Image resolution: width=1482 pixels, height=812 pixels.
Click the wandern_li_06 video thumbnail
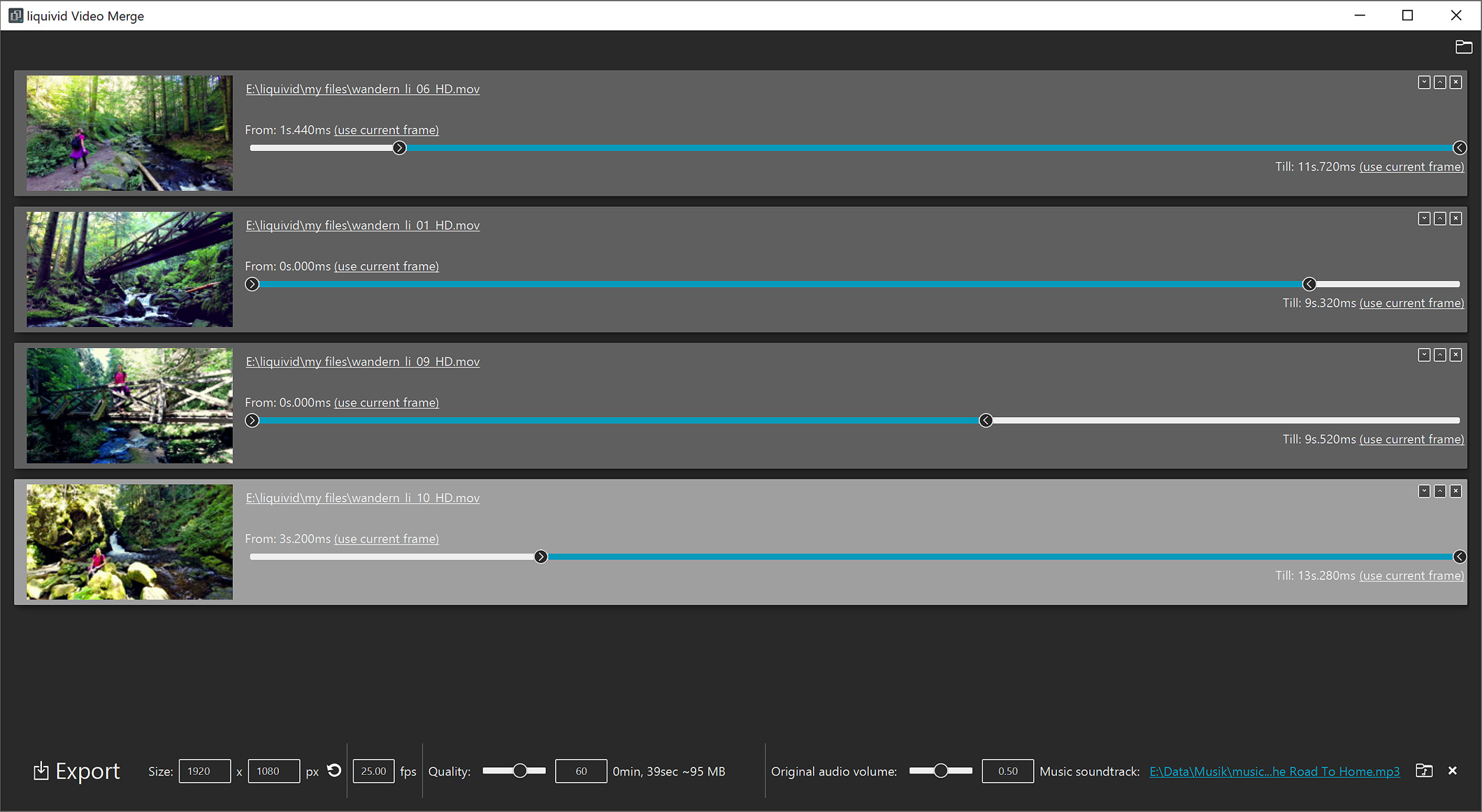(129, 133)
